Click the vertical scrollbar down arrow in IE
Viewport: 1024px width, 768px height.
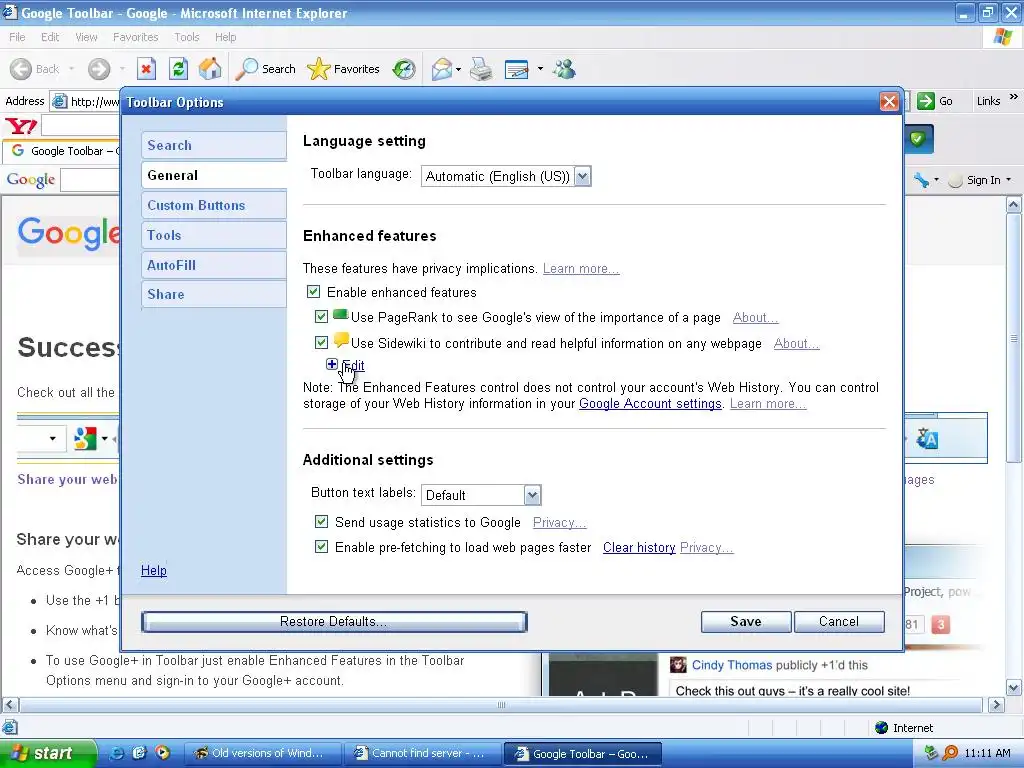tap(1014, 688)
